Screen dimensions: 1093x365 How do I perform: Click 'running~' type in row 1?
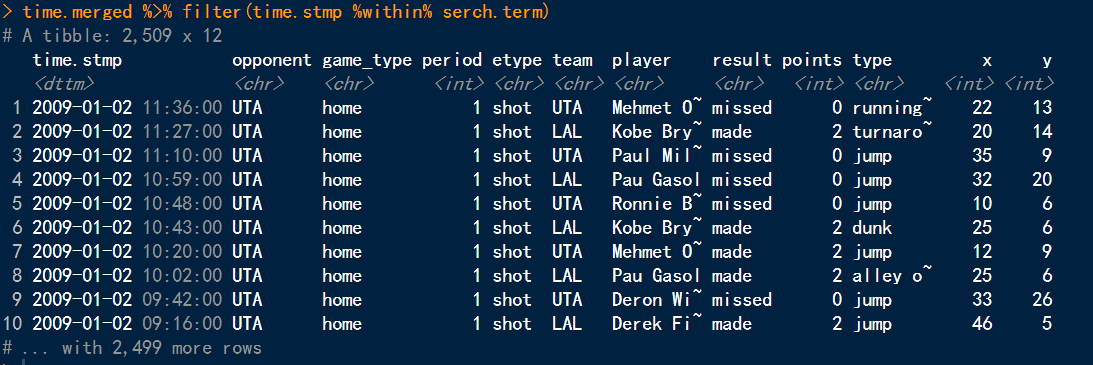(892, 108)
